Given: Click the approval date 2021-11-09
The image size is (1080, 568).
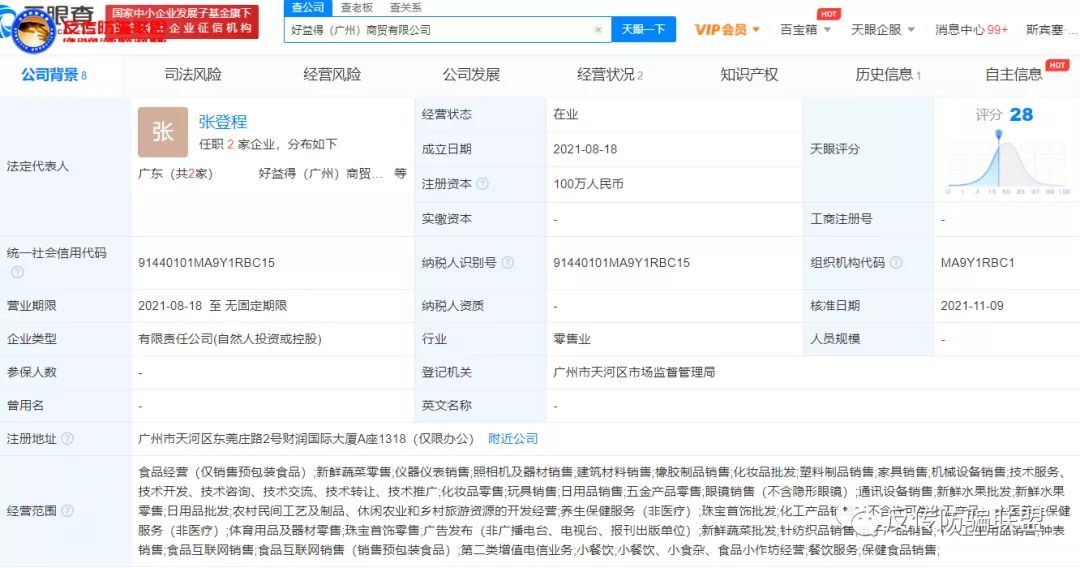Looking at the screenshot, I should (x=972, y=306).
